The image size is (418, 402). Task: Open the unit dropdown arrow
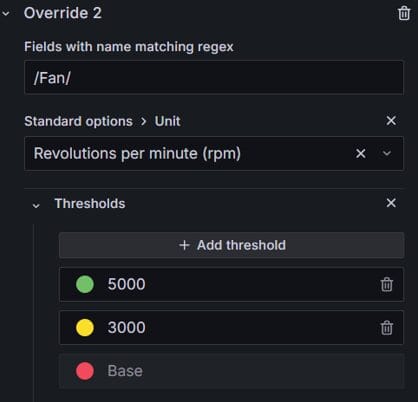[387, 154]
